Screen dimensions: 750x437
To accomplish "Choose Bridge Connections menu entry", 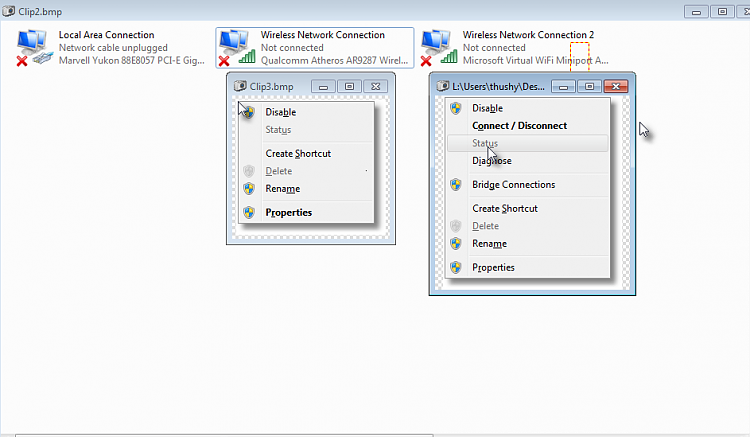I will pyautogui.click(x=513, y=185).
